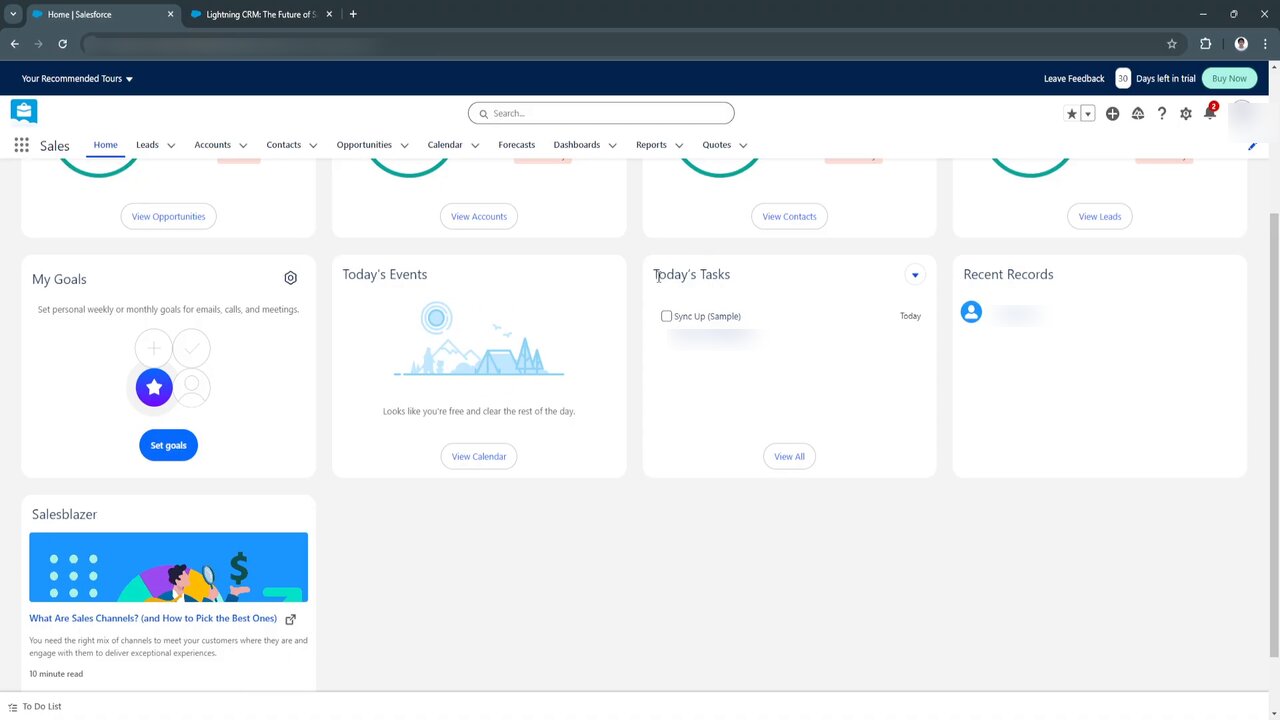Go to the Home navigation tab
Screen dimensions: 1280x720
(105, 145)
